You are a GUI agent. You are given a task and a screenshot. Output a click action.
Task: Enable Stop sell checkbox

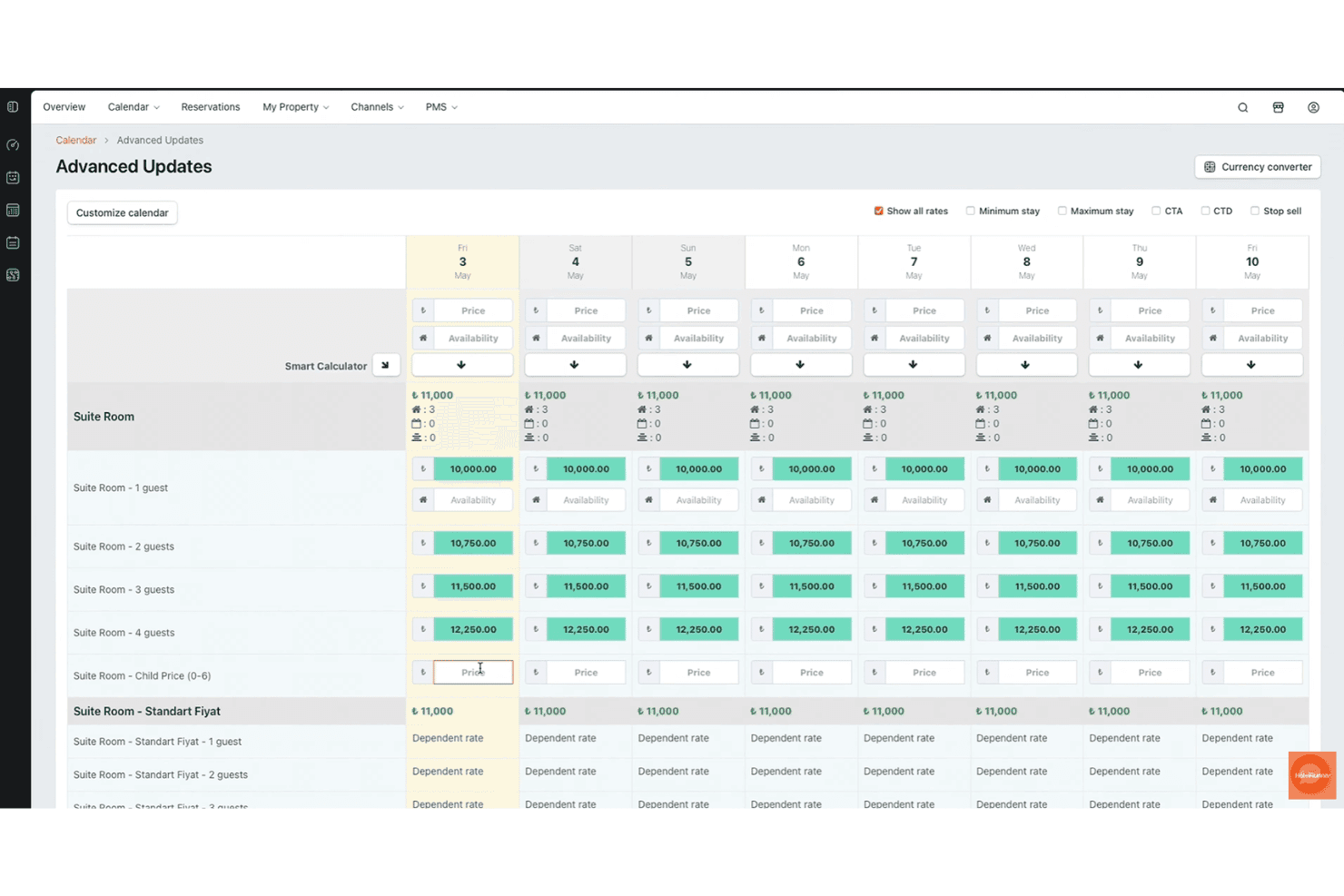coord(1255,211)
